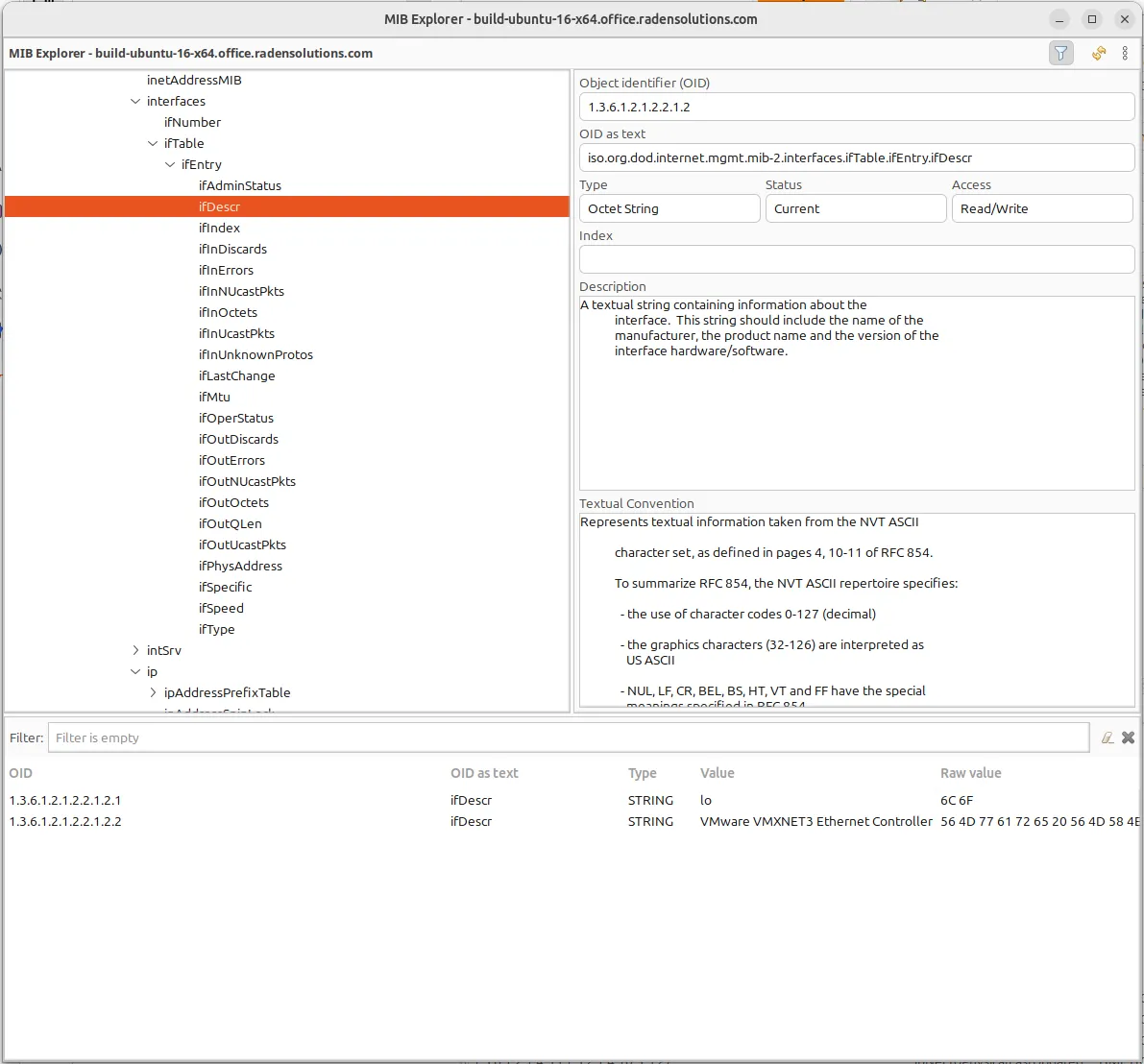Image resolution: width=1144 pixels, height=1064 pixels.
Task: Select the ifNumber entry under interfaces
Action: click(192, 122)
